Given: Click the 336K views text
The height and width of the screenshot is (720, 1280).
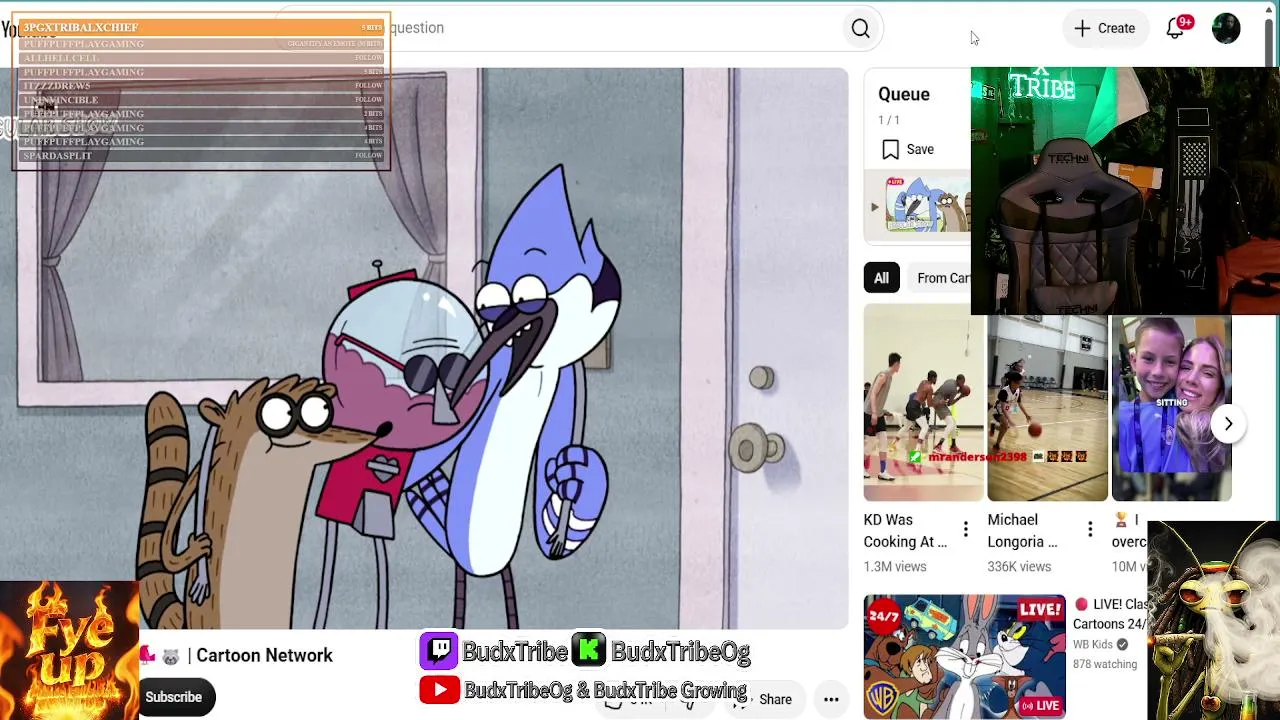Looking at the screenshot, I should [x=1019, y=566].
